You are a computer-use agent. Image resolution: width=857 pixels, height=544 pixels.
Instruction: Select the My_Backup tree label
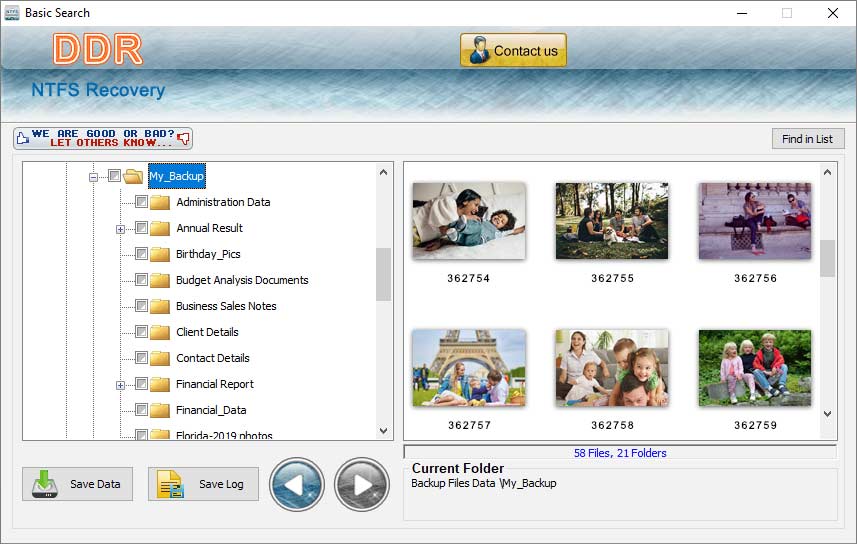(177, 176)
